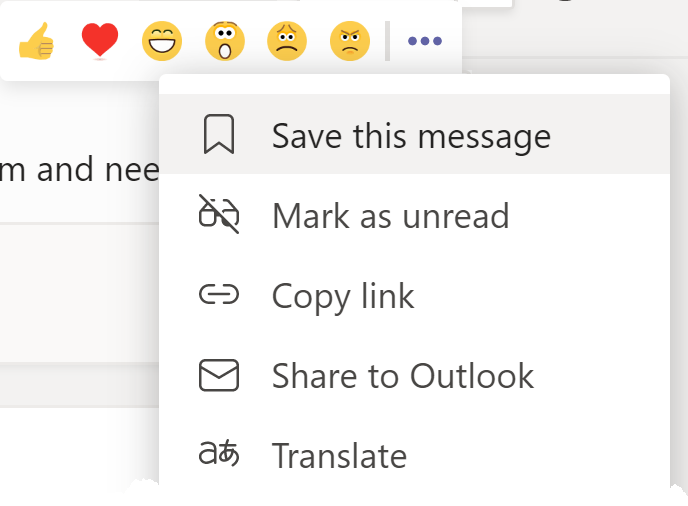This screenshot has height=506, width=688.
Task: Click the message text reading "m and nee"
Action: point(79,169)
